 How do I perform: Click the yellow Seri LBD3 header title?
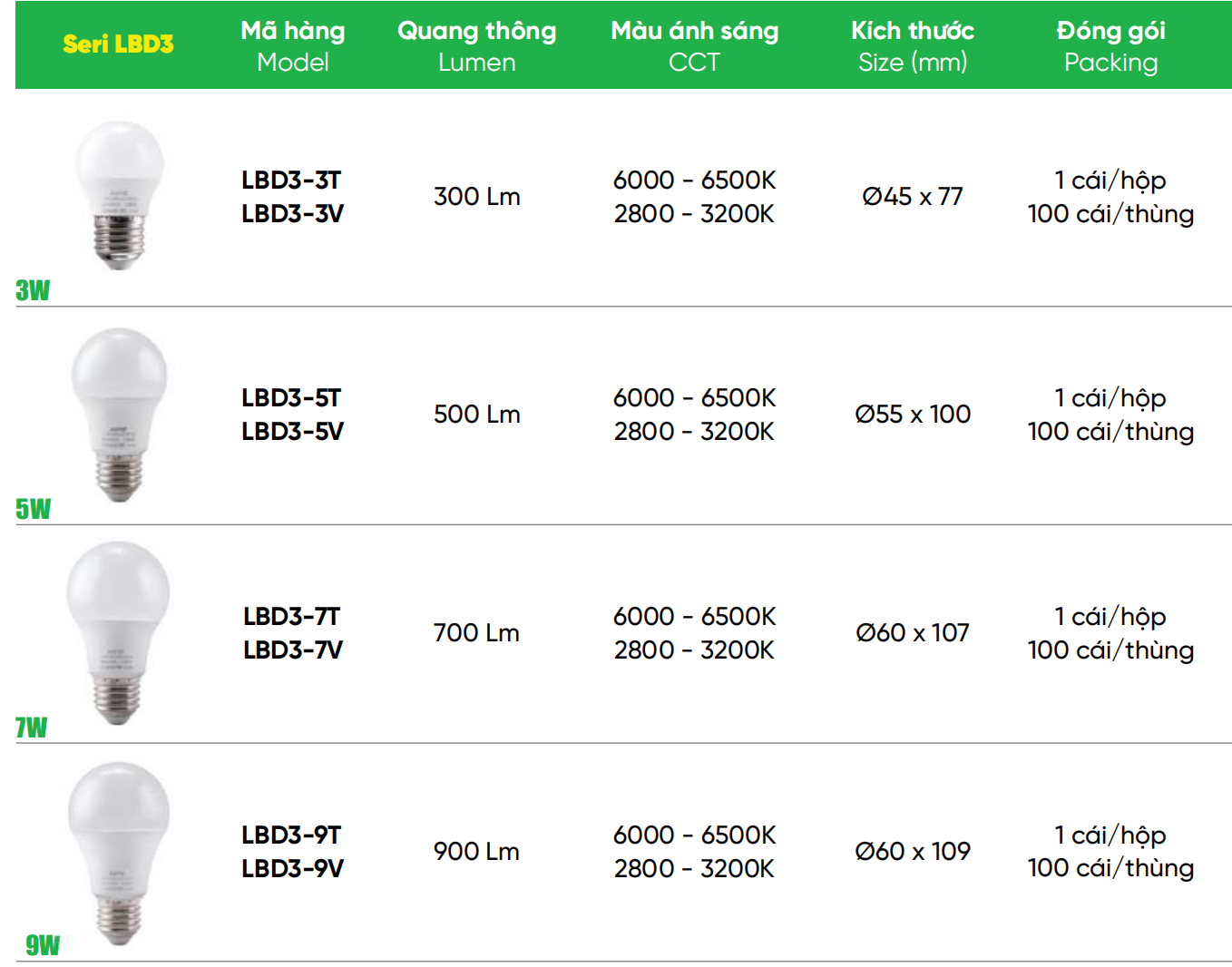[x=118, y=44]
